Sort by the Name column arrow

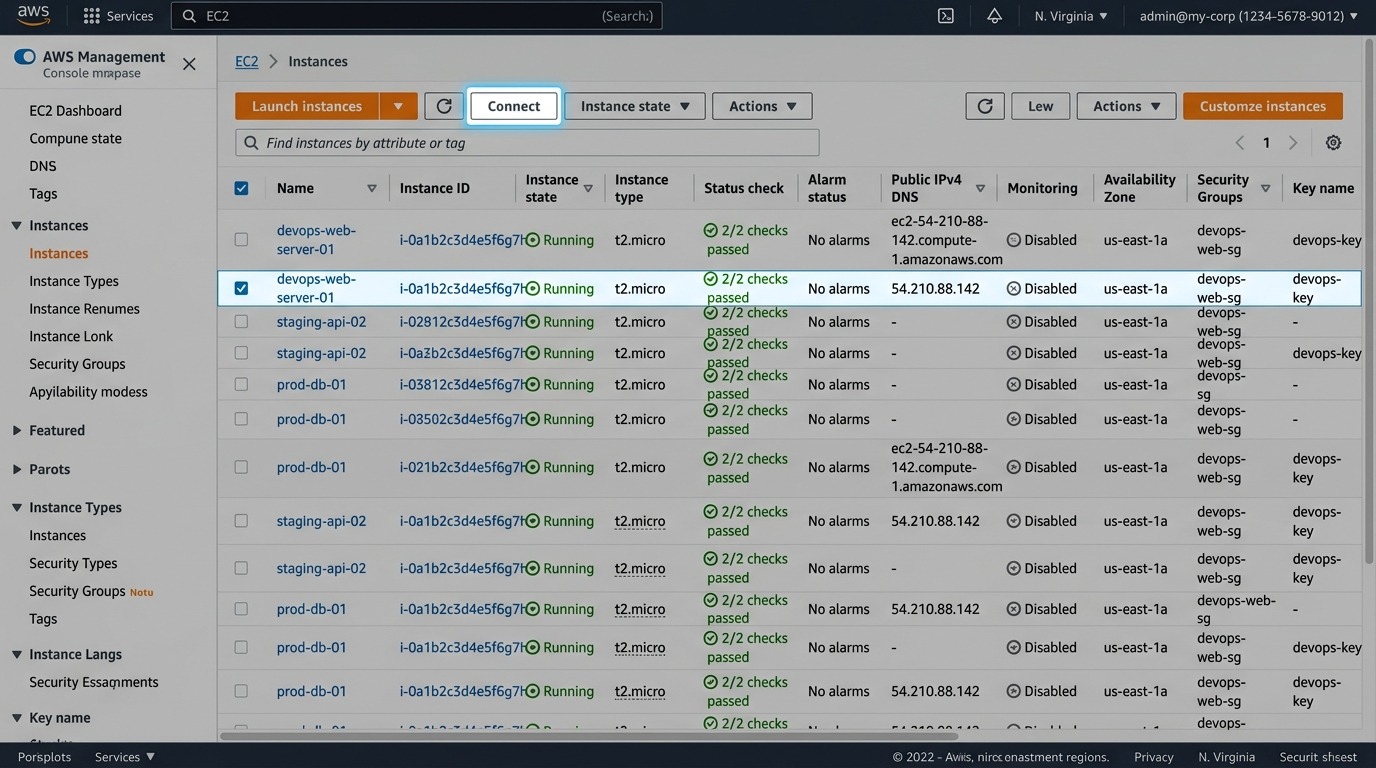[372, 188]
